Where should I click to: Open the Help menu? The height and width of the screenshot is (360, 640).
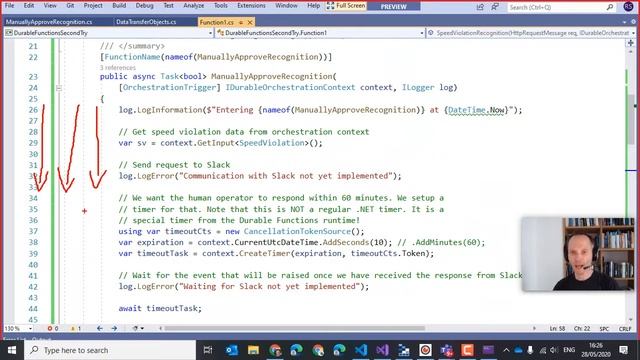coord(313,6)
